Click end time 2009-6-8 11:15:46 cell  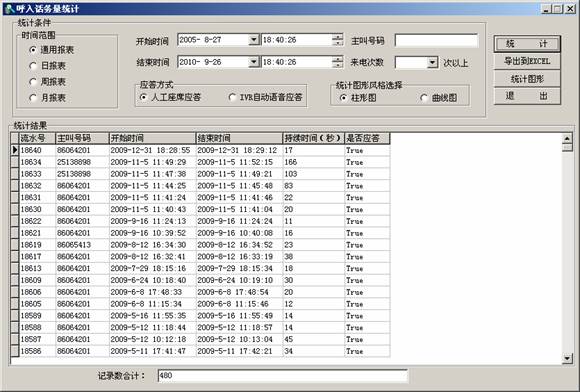point(239,304)
